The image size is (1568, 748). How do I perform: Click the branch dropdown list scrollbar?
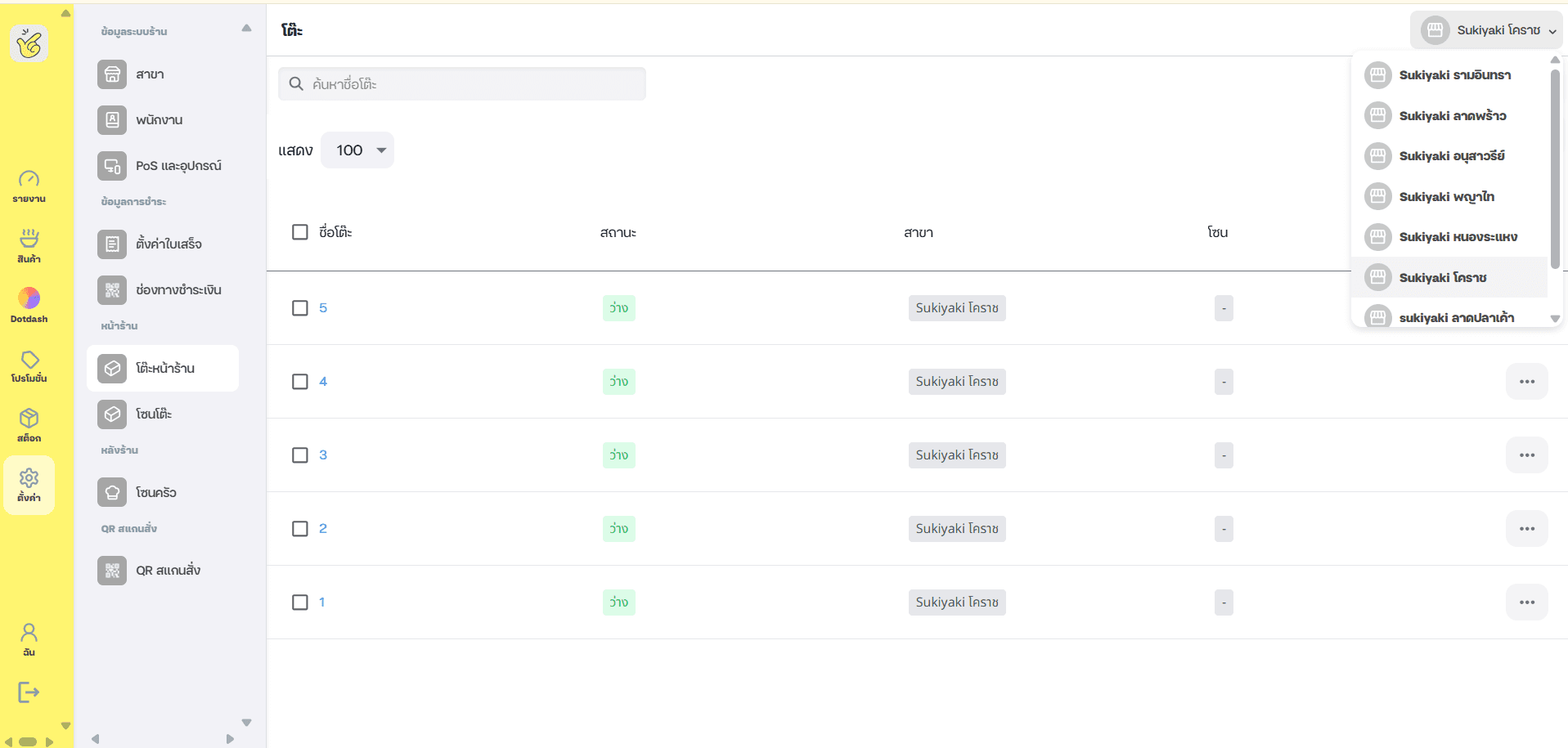point(1555,168)
